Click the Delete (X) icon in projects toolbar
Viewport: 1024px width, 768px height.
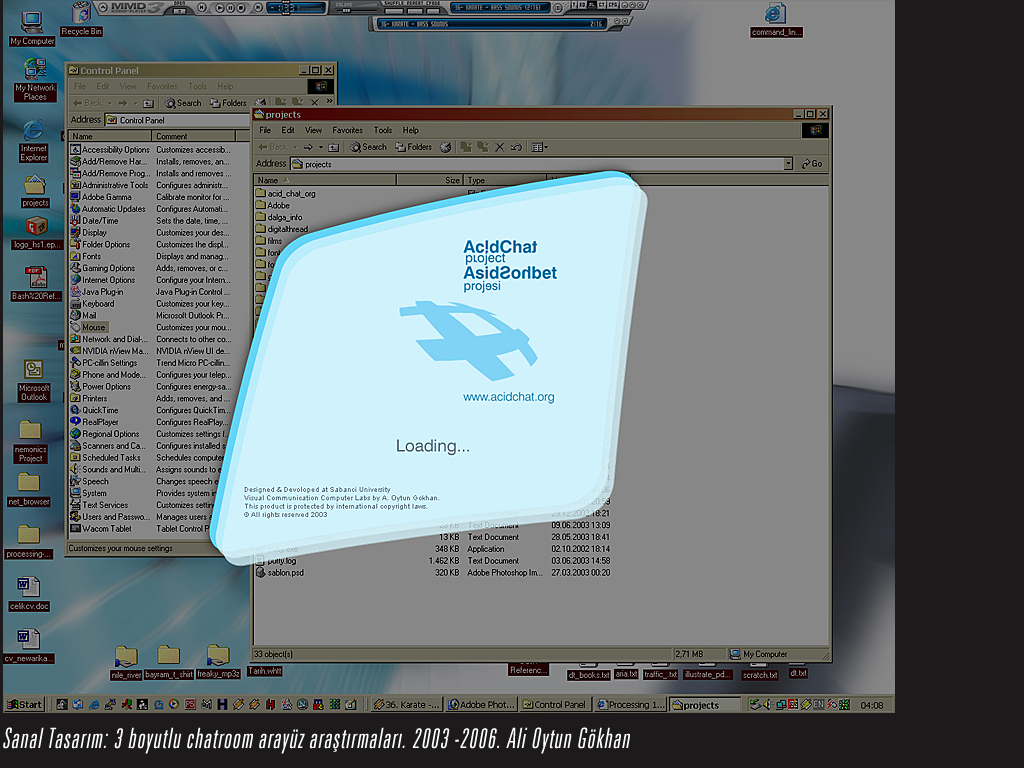pos(500,147)
